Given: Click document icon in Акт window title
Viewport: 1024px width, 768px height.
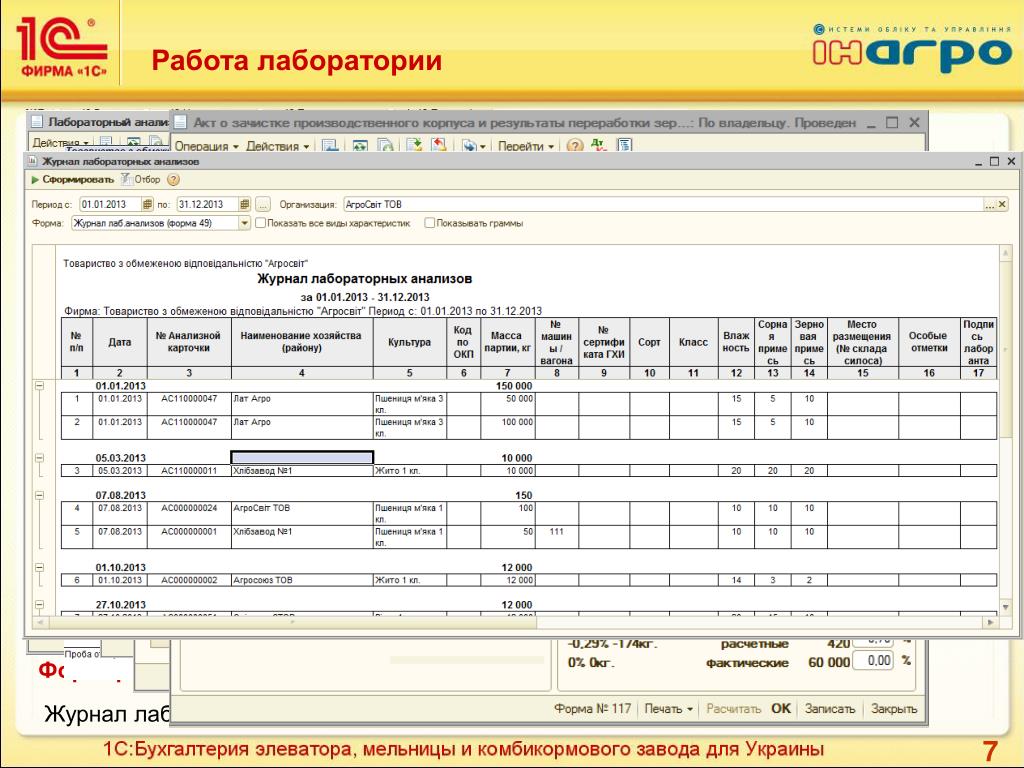Looking at the screenshot, I should (x=181, y=122).
